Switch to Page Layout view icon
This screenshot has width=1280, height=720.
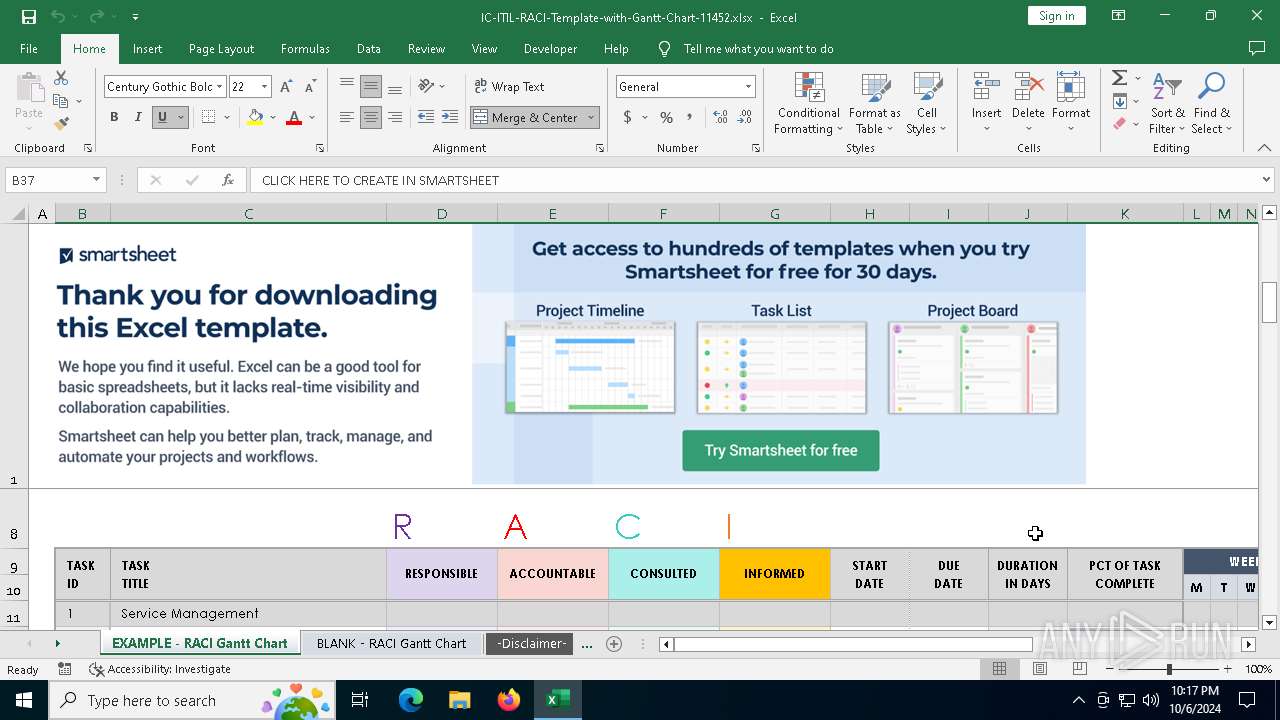[x=1040, y=669]
